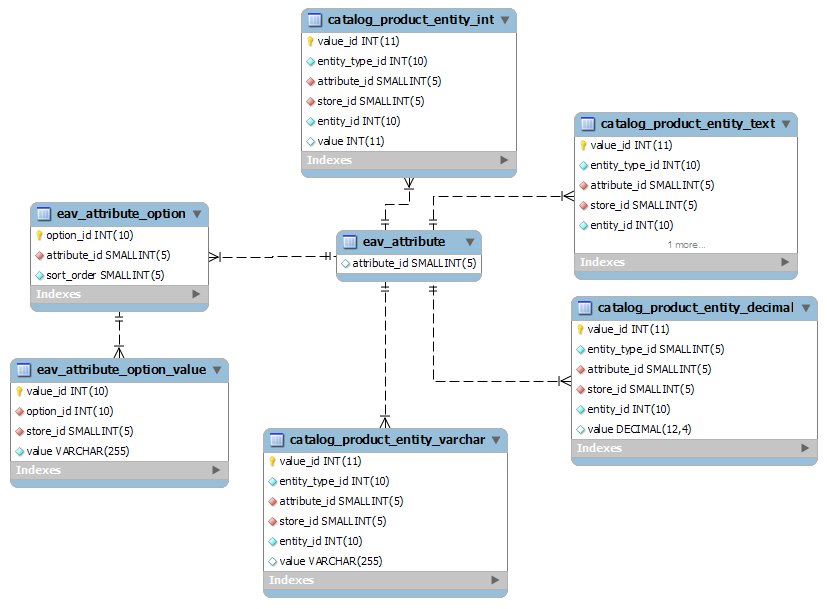Image resolution: width=827 pixels, height=609 pixels.
Task: Collapse catalog_product_entity_text using its header arrow
Action: 786,124
